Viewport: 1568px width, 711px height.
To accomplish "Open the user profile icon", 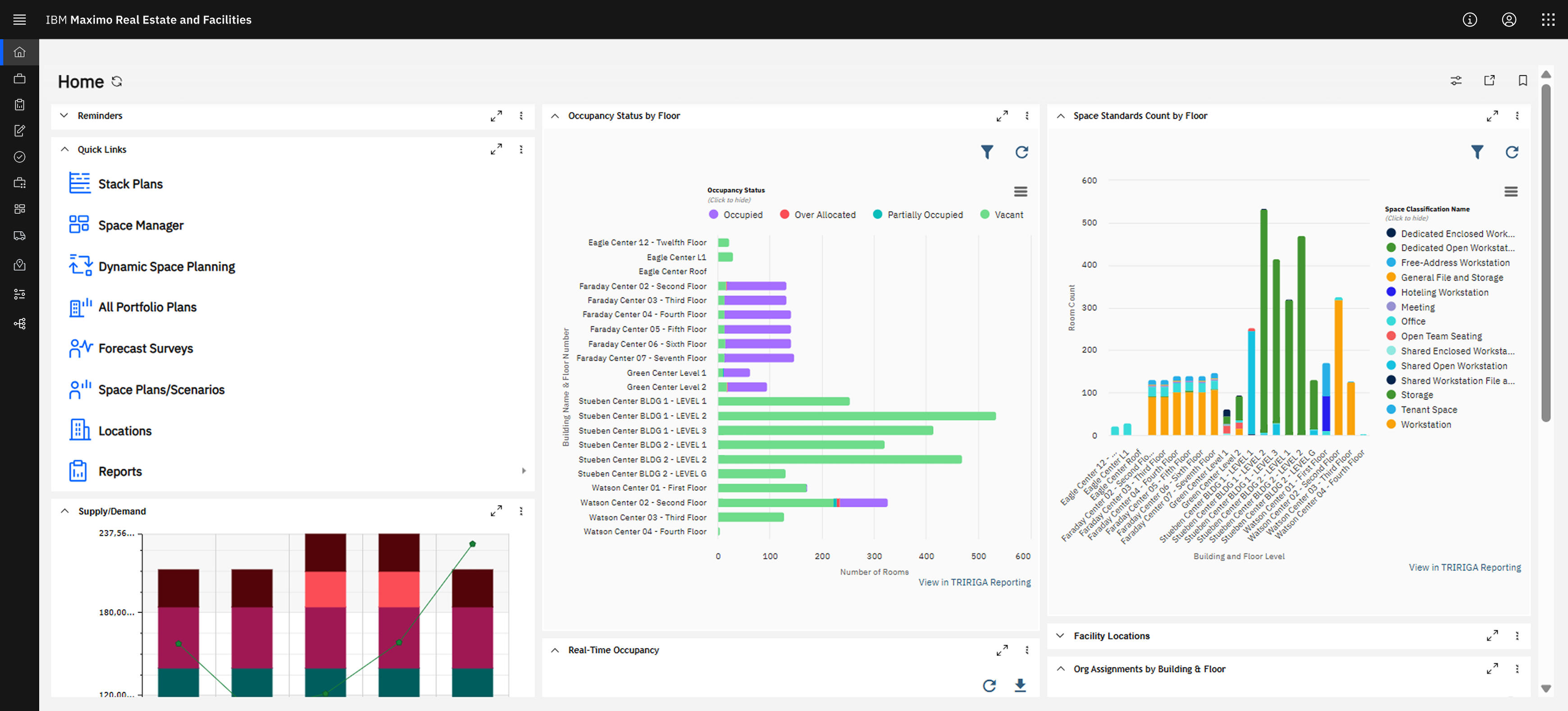I will tap(1509, 19).
